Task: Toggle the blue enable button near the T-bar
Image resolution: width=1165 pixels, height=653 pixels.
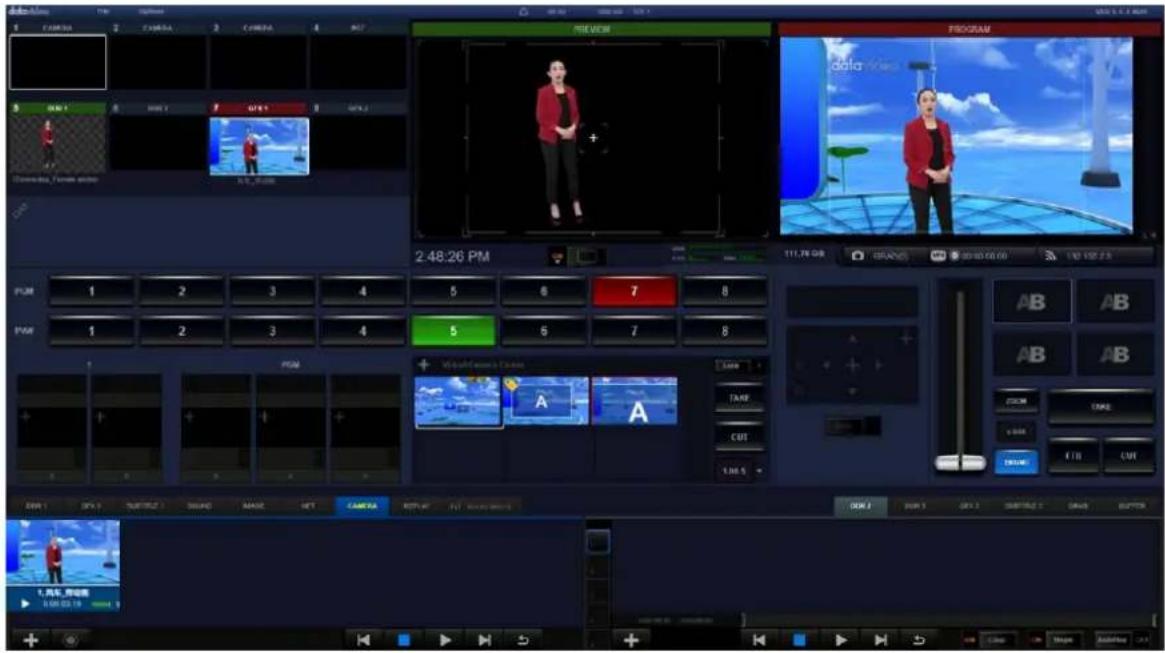Action: 1016,462
